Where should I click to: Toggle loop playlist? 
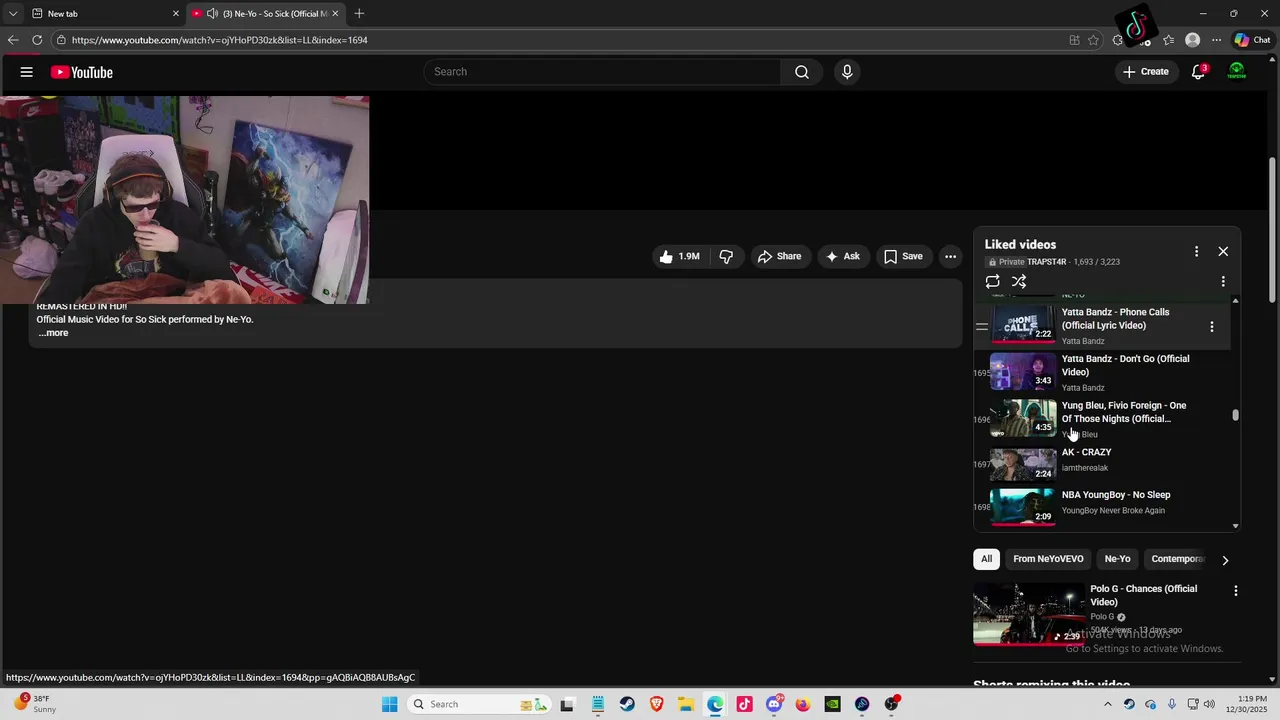[x=992, y=282]
